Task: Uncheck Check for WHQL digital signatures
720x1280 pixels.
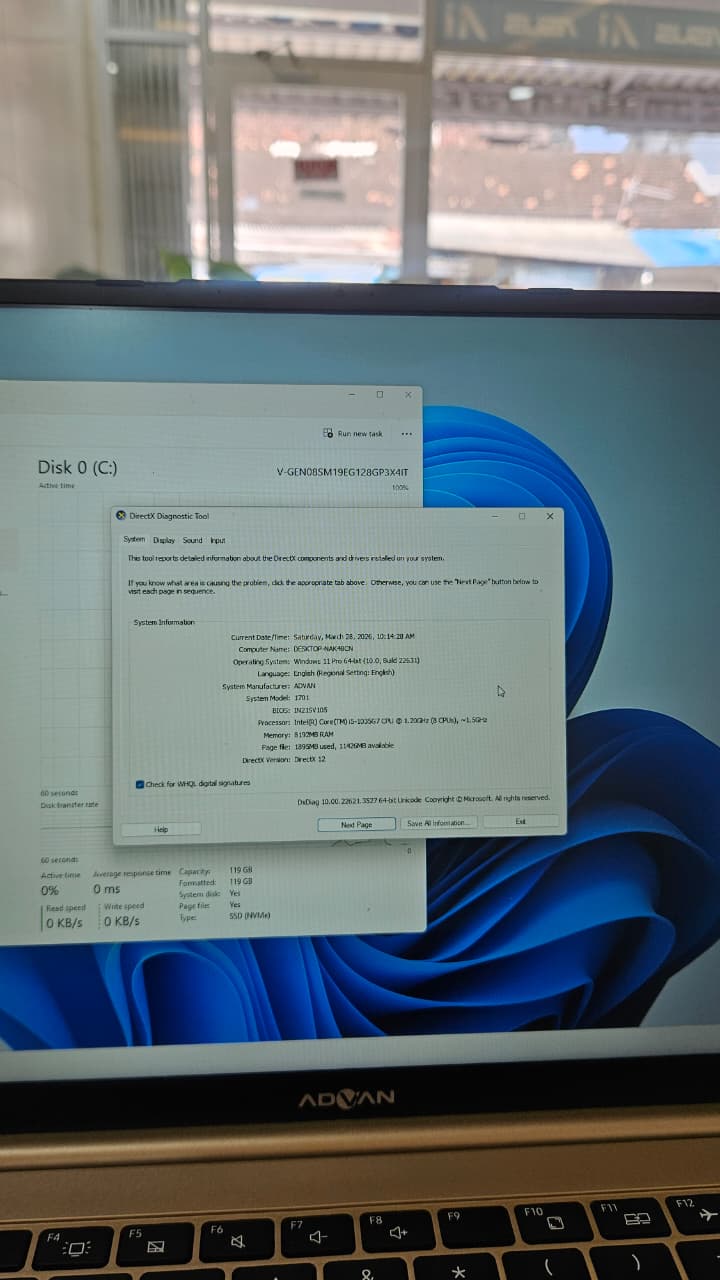Action: [140, 783]
